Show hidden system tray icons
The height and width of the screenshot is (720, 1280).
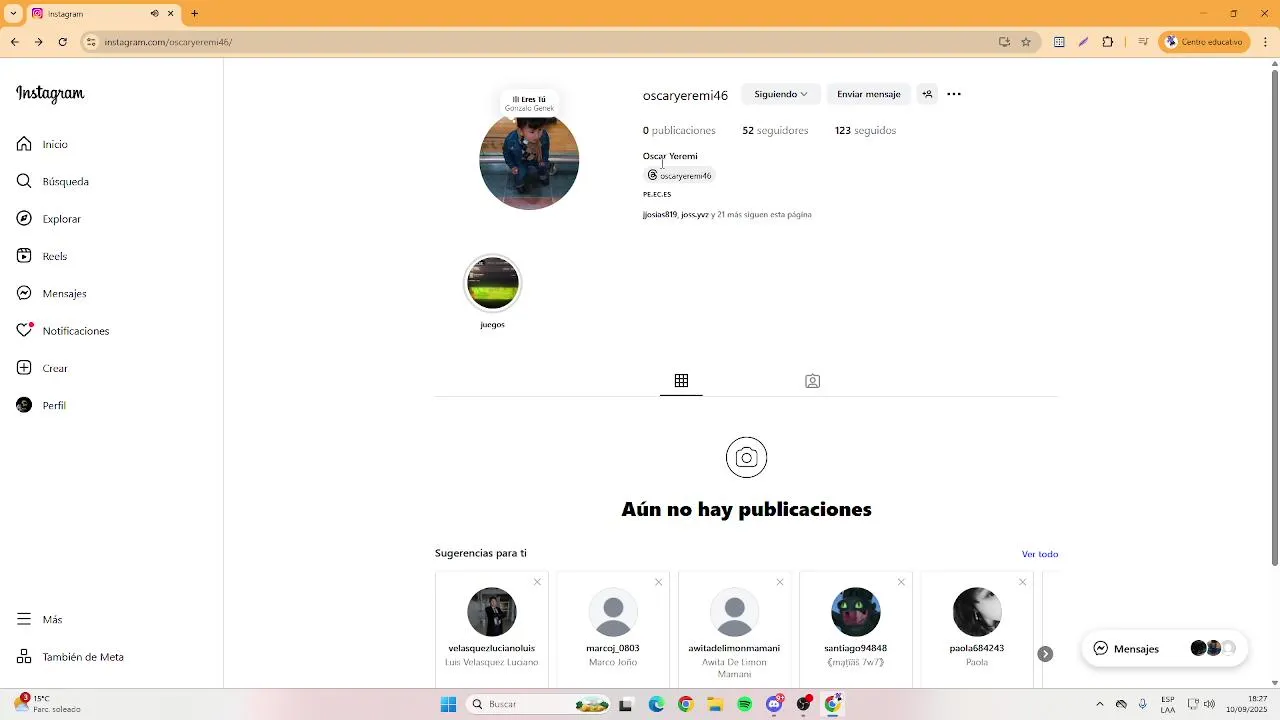tap(1100, 704)
